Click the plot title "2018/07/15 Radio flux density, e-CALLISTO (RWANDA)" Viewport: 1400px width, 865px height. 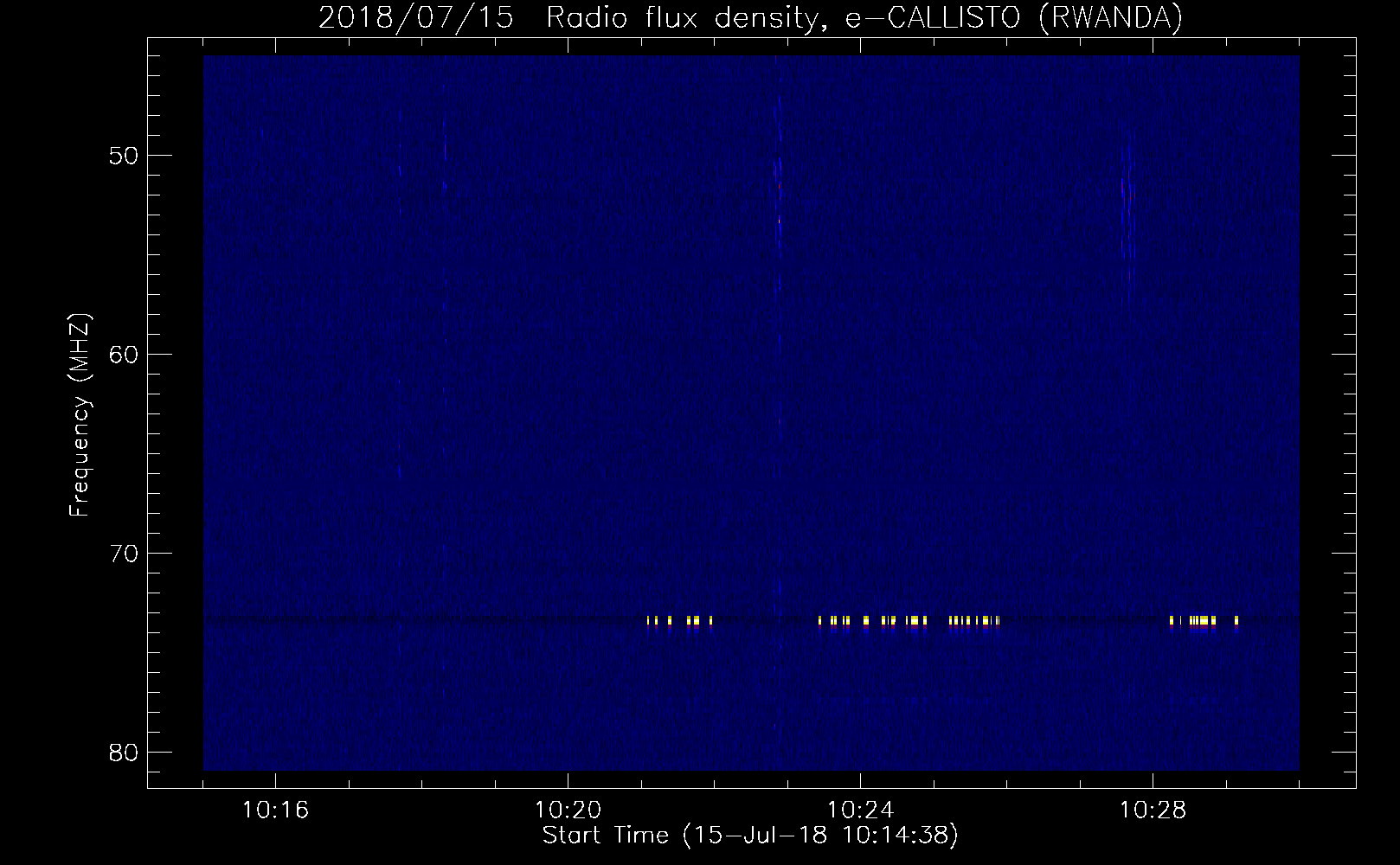pos(750,17)
